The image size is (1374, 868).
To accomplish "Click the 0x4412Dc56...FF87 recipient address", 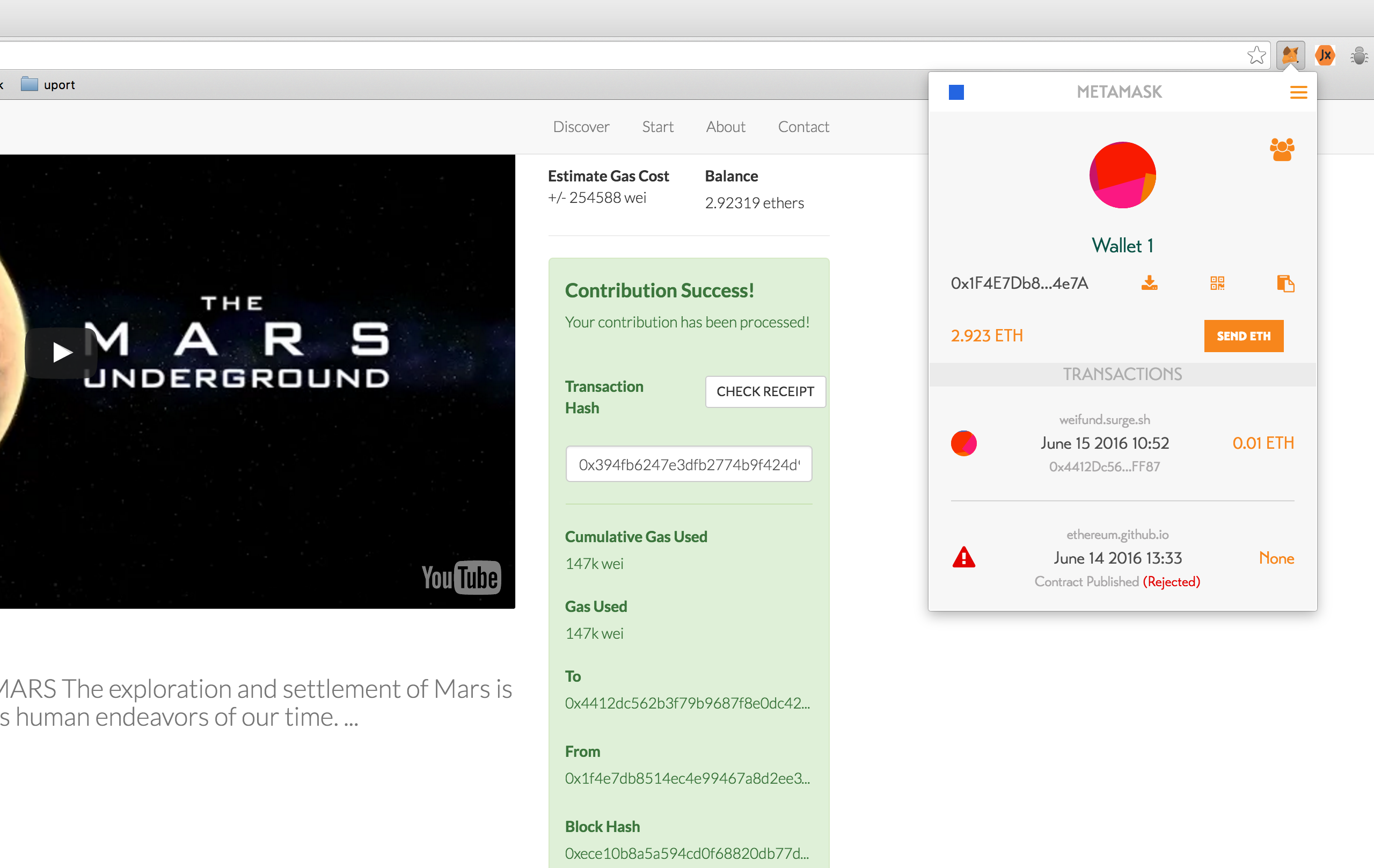I will pyautogui.click(x=1104, y=467).
